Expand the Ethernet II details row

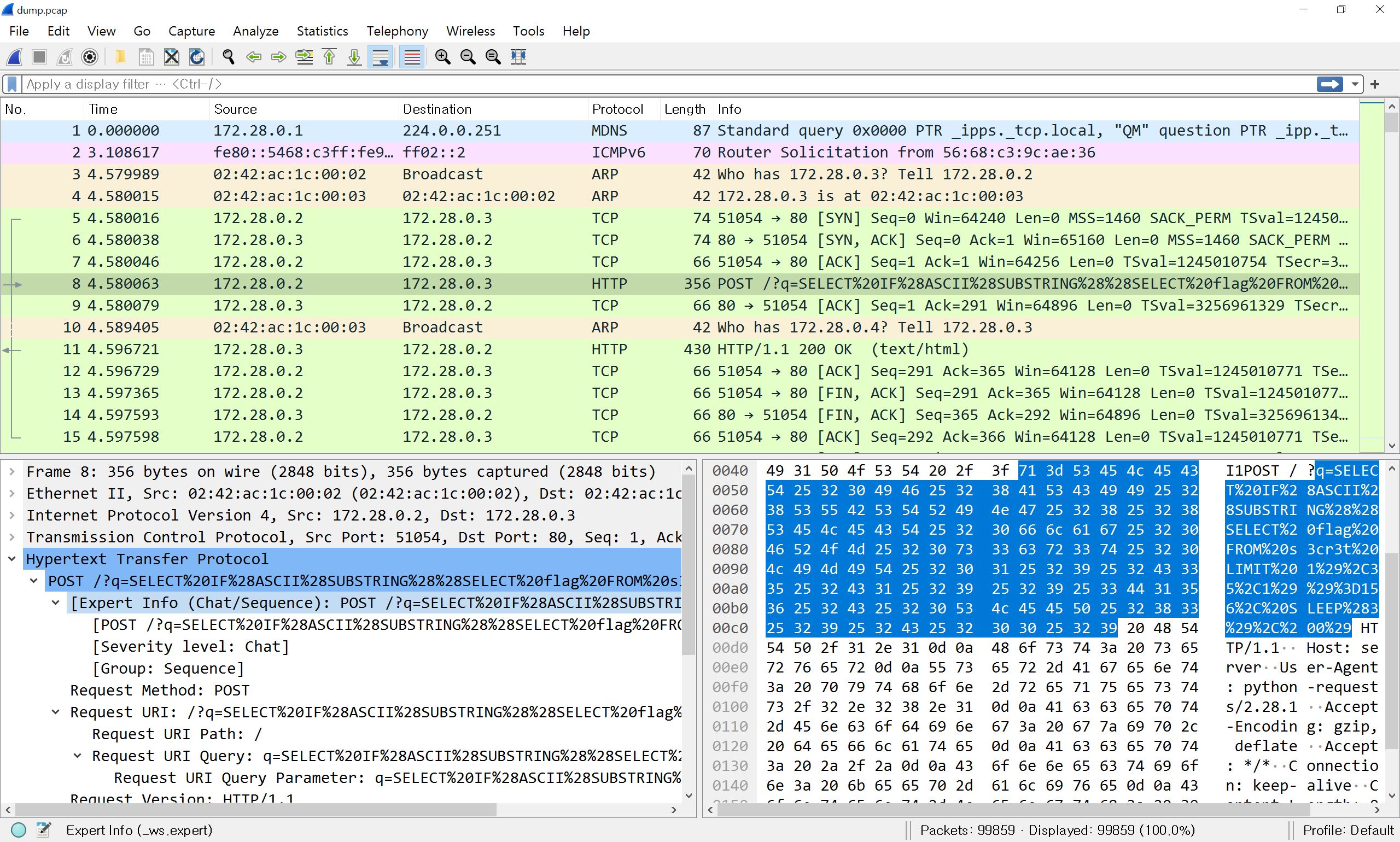(12, 494)
